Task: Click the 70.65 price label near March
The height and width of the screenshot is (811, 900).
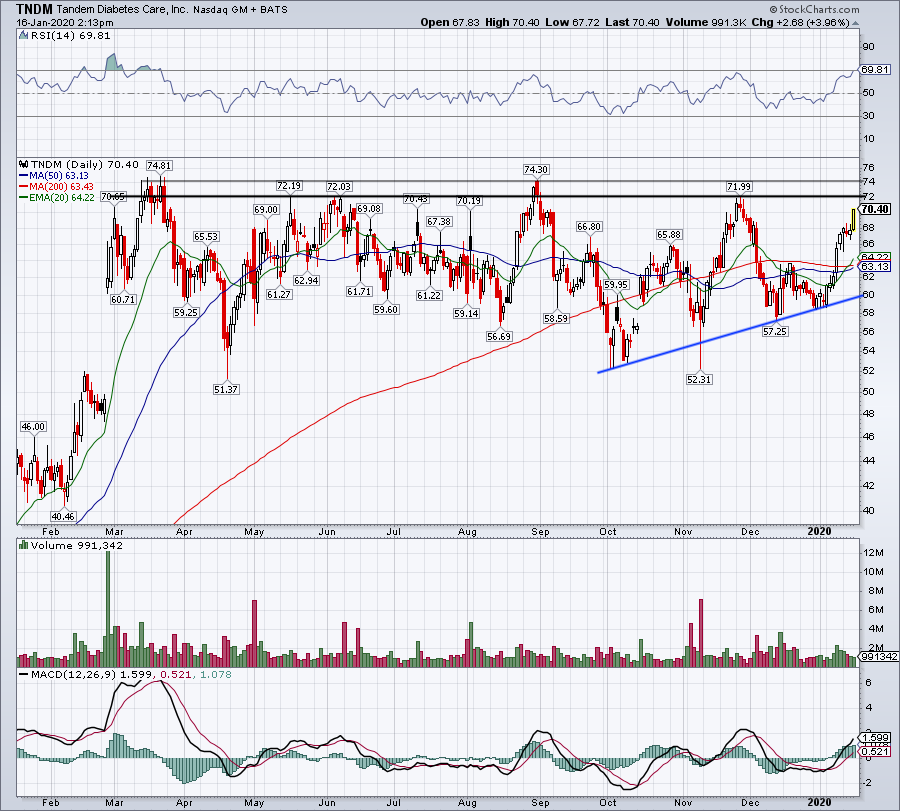Action: pyautogui.click(x=112, y=196)
